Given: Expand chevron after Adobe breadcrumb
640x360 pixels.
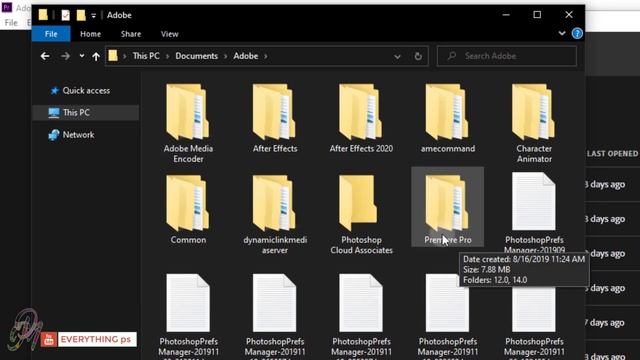Looking at the screenshot, I should click(x=266, y=56).
